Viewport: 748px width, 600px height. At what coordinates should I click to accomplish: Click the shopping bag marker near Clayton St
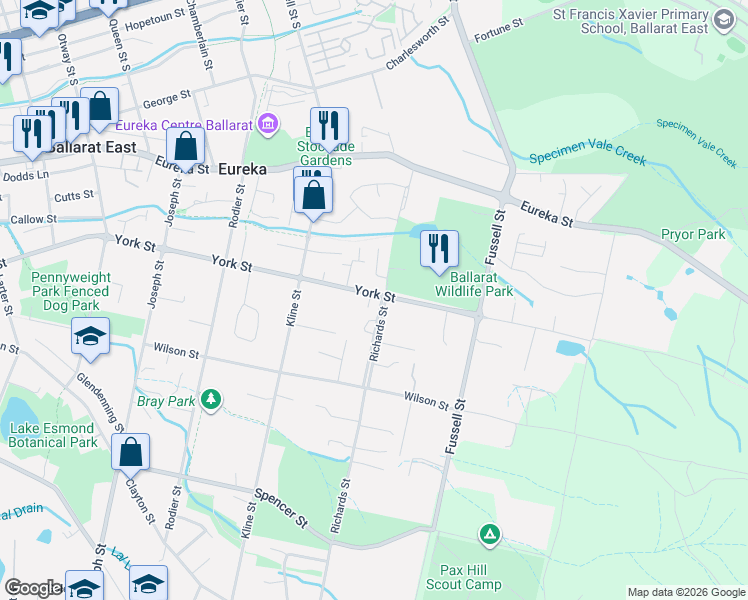[131, 453]
